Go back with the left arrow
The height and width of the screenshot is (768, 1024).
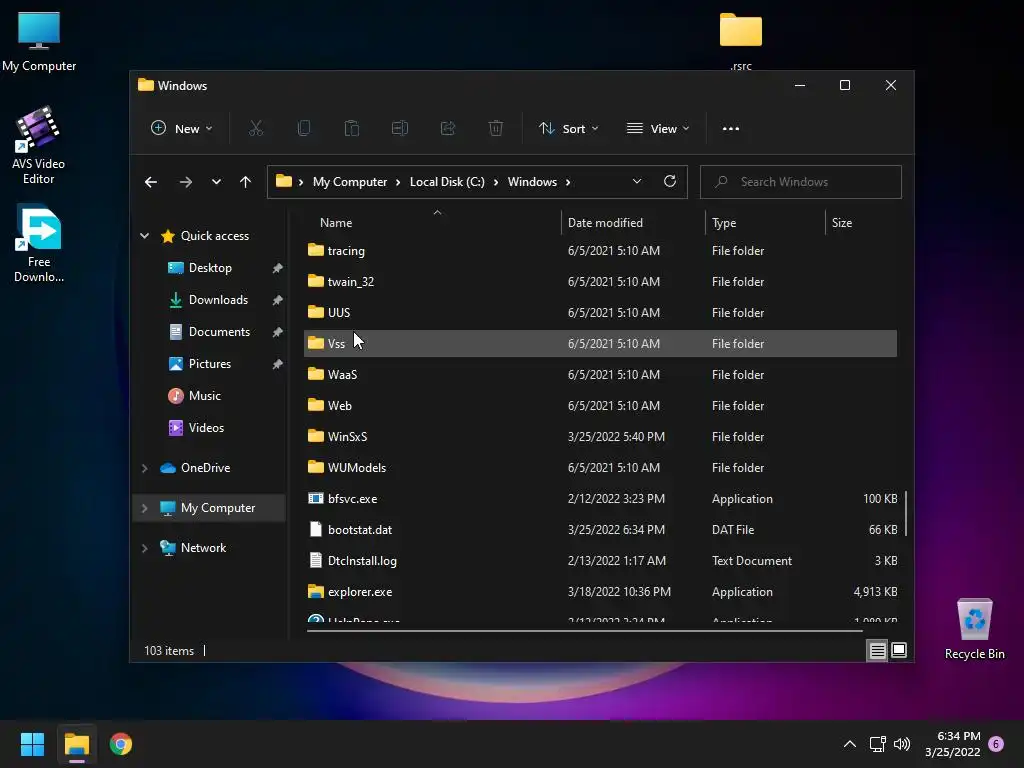(151, 182)
